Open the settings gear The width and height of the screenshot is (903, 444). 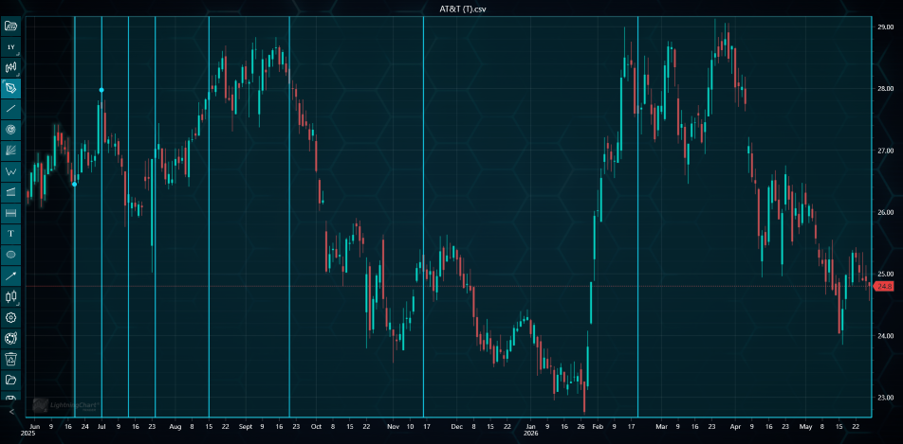click(x=11, y=317)
